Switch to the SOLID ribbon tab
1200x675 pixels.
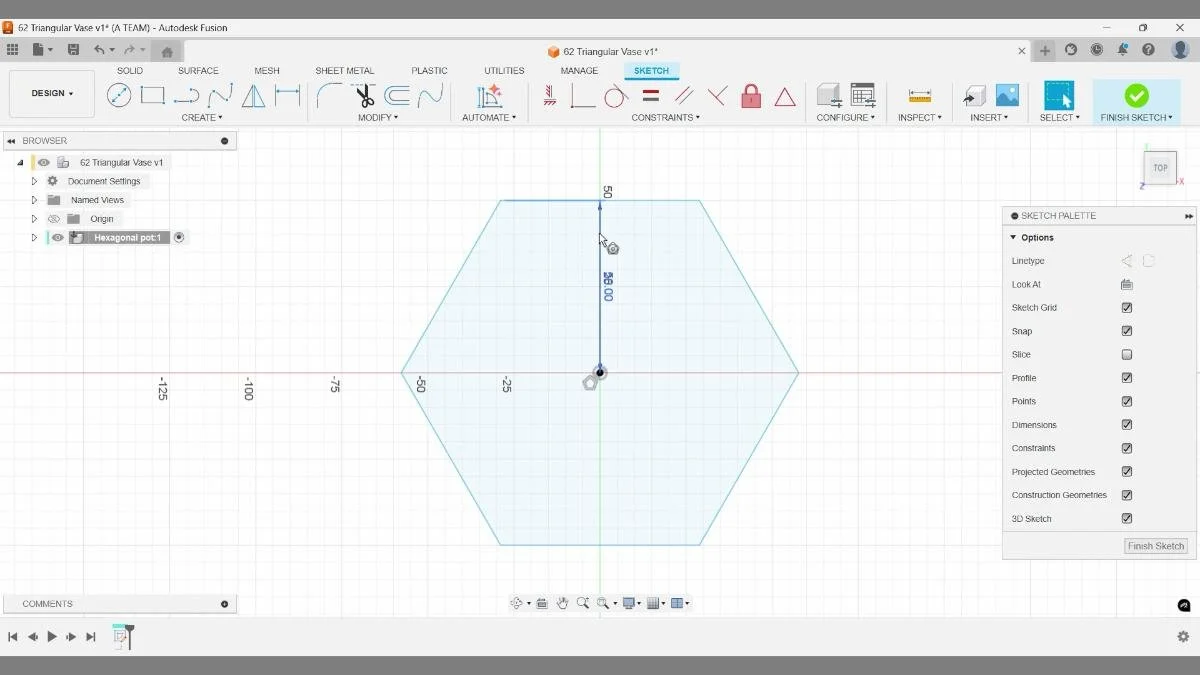click(129, 70)
